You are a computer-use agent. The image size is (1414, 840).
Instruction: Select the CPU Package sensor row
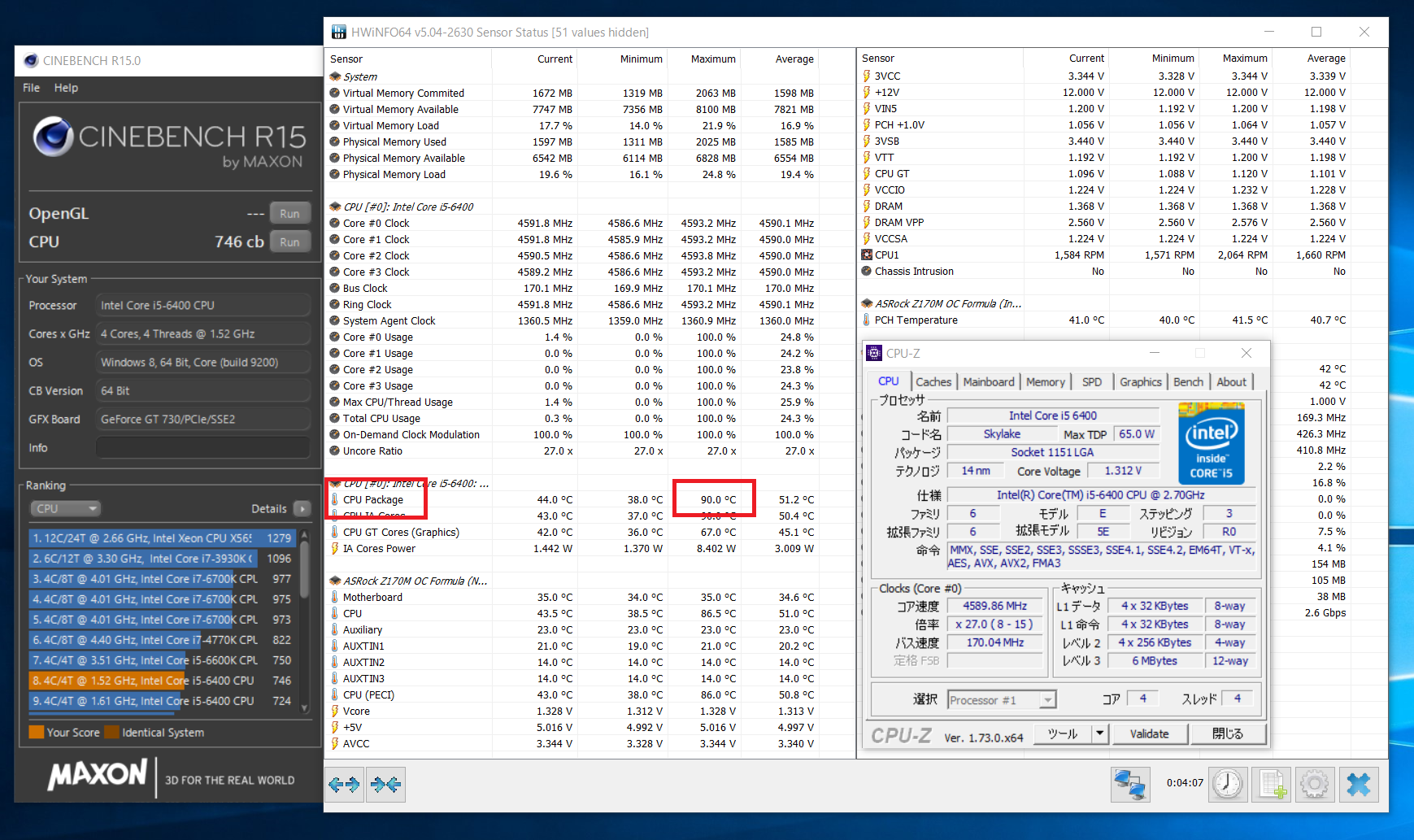373,500
